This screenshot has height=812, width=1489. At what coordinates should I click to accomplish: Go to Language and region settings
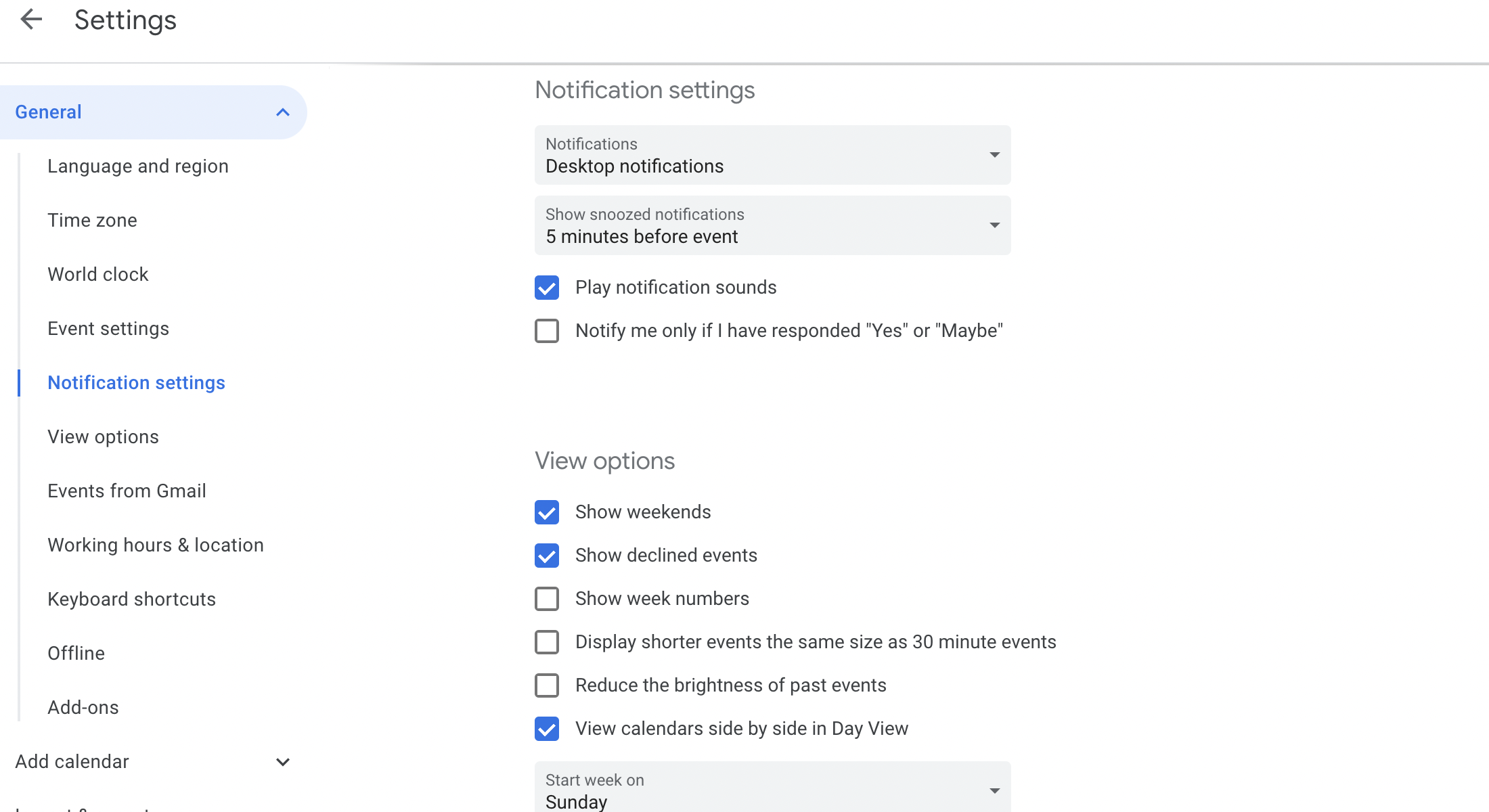[138, 166]
